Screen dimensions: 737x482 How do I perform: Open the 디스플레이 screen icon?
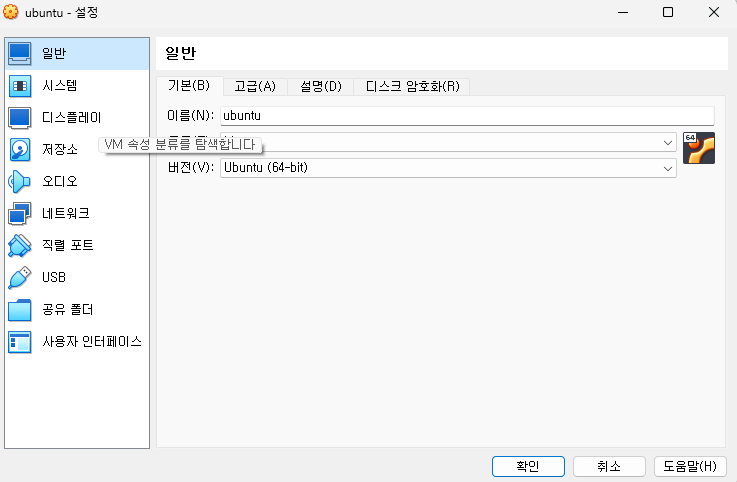coord(20,118)
